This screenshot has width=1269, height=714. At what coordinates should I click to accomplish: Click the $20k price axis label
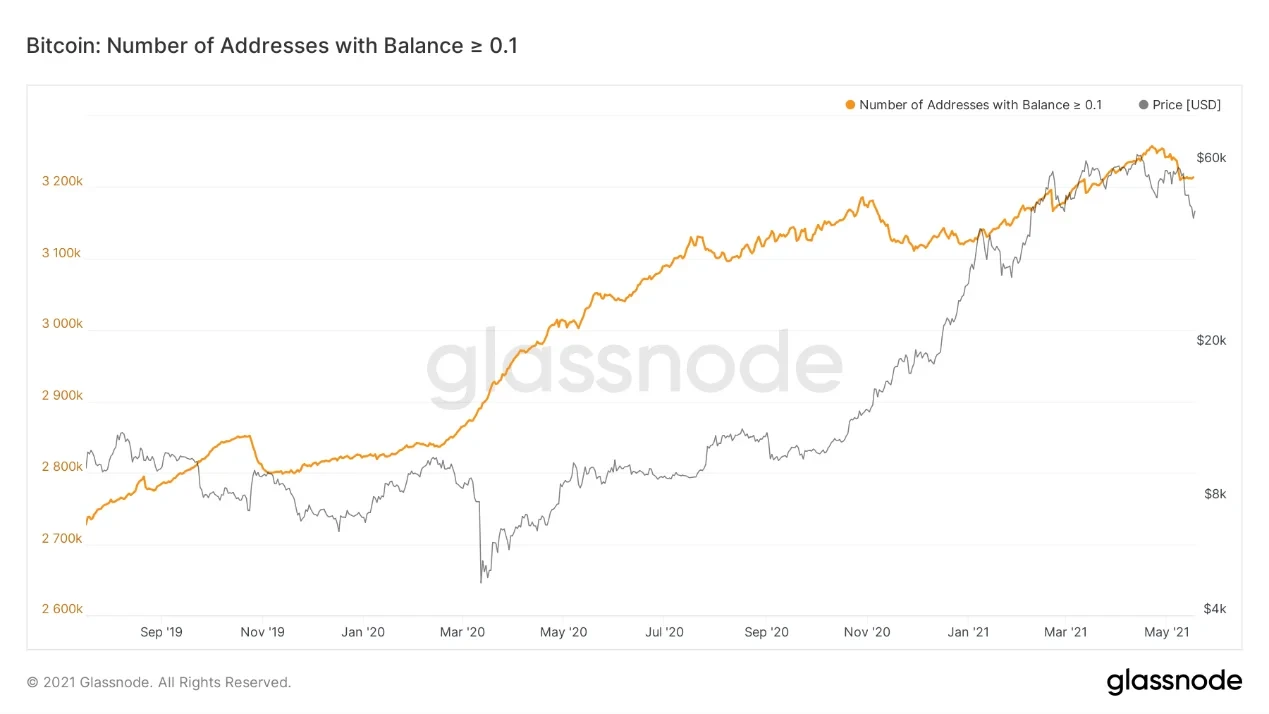tap(1211, 340)
